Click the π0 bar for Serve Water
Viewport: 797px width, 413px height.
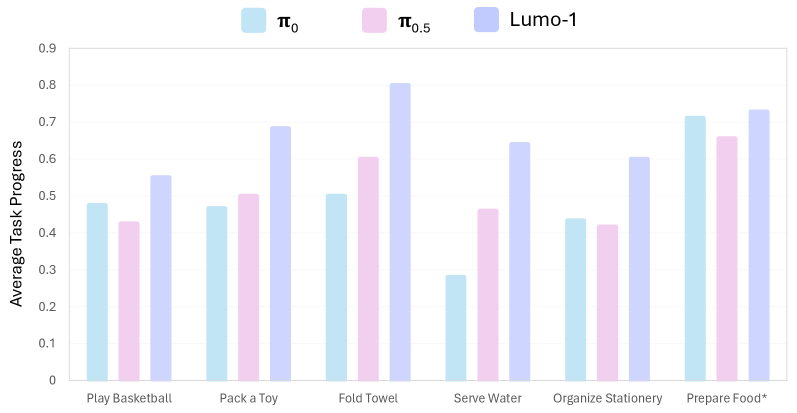(456, 327)
